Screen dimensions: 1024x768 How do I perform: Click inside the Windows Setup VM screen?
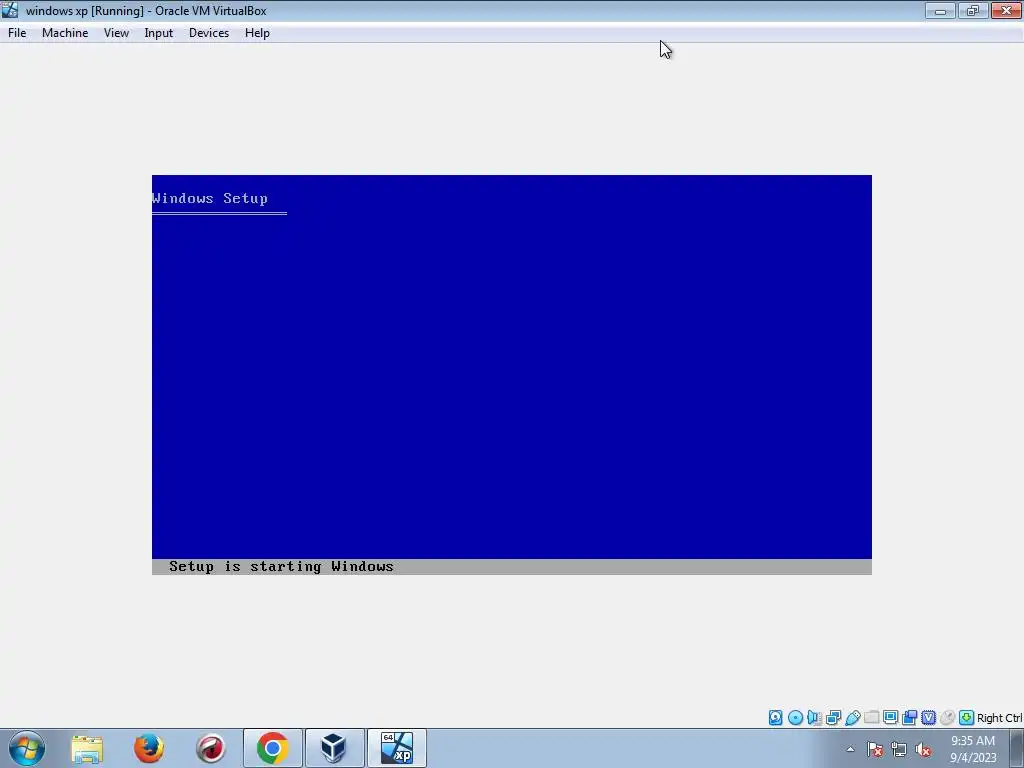[511, 375]
